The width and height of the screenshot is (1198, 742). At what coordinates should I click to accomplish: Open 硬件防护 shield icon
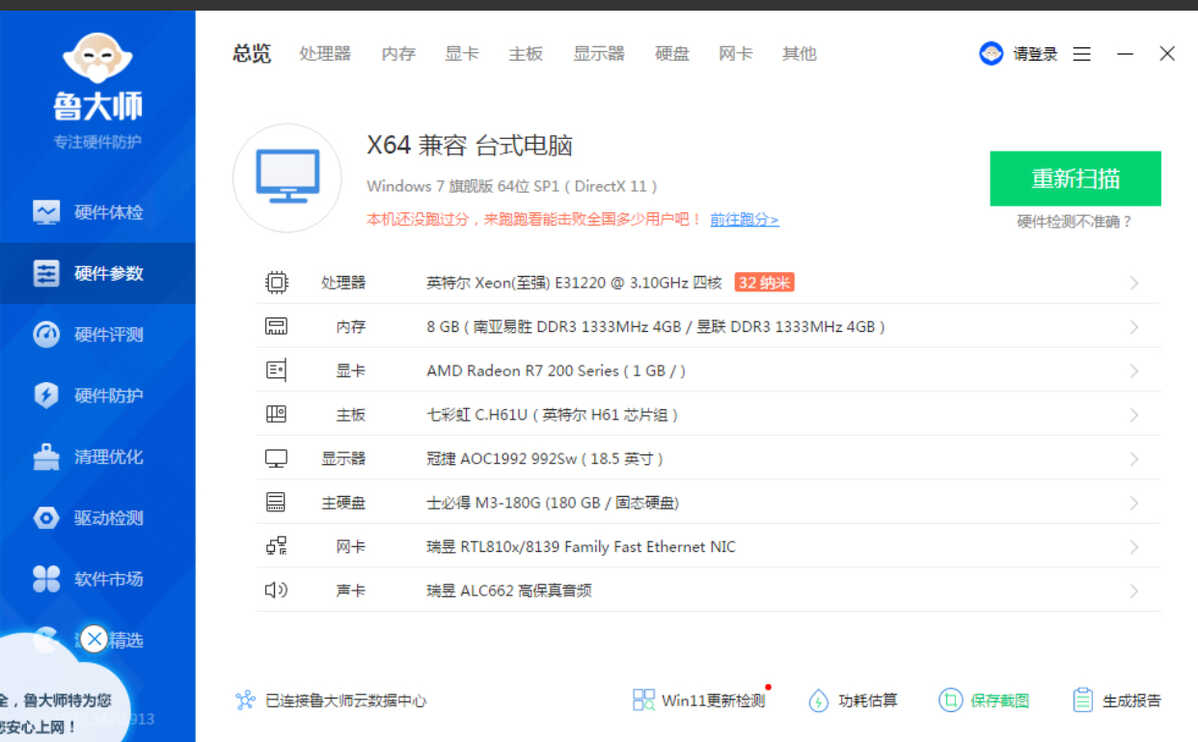tap(47, 396)
